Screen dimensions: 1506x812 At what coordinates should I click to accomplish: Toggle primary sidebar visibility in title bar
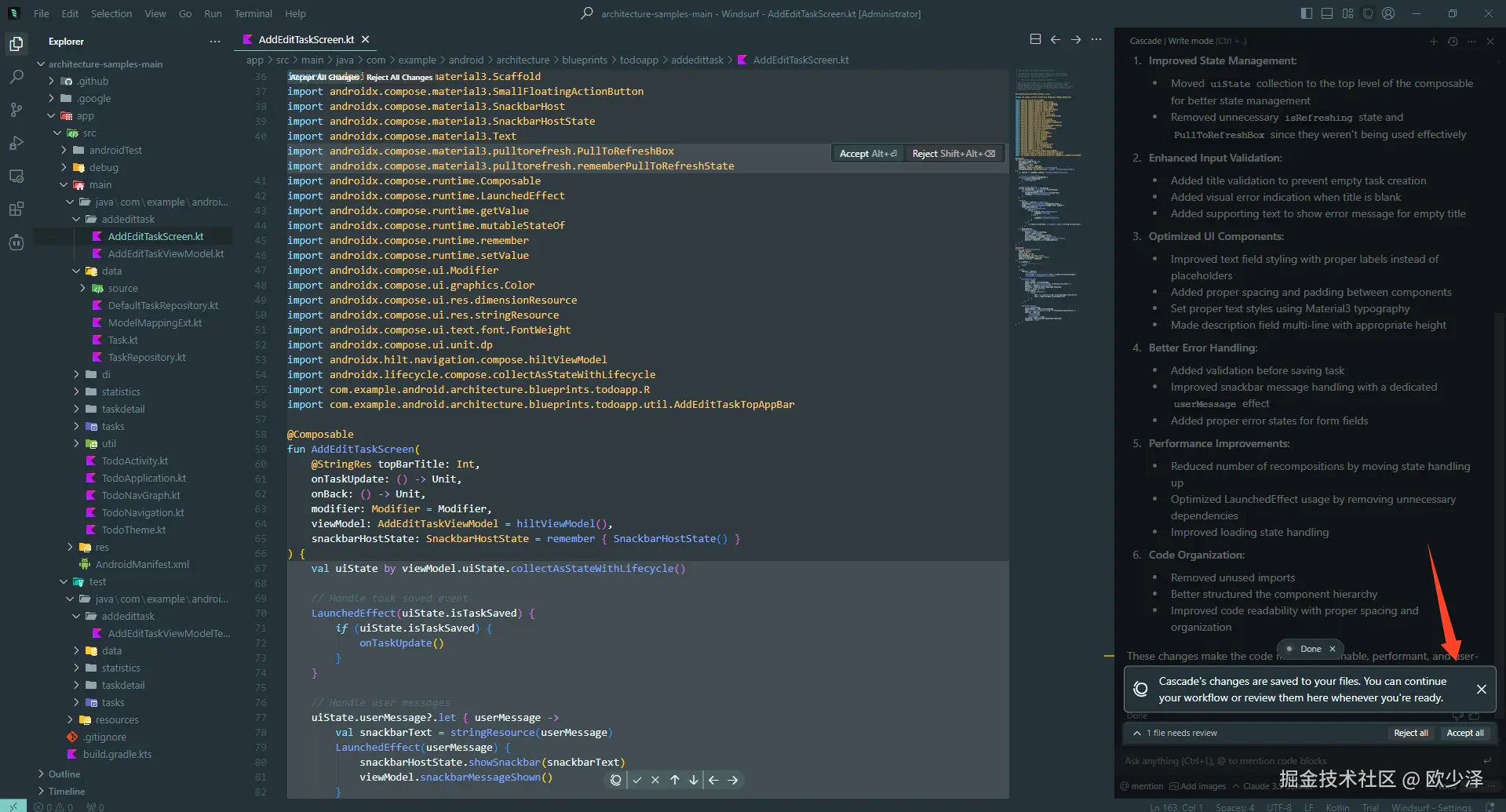coord(1306,13)
